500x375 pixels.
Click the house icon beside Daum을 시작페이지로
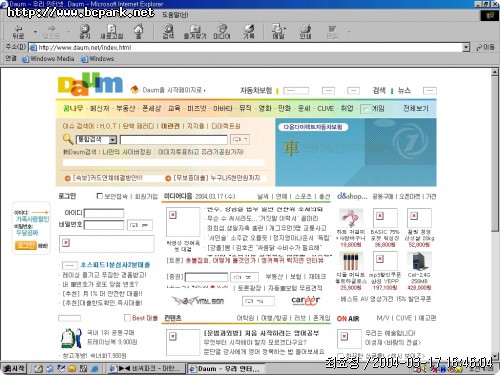coord(134,89)
